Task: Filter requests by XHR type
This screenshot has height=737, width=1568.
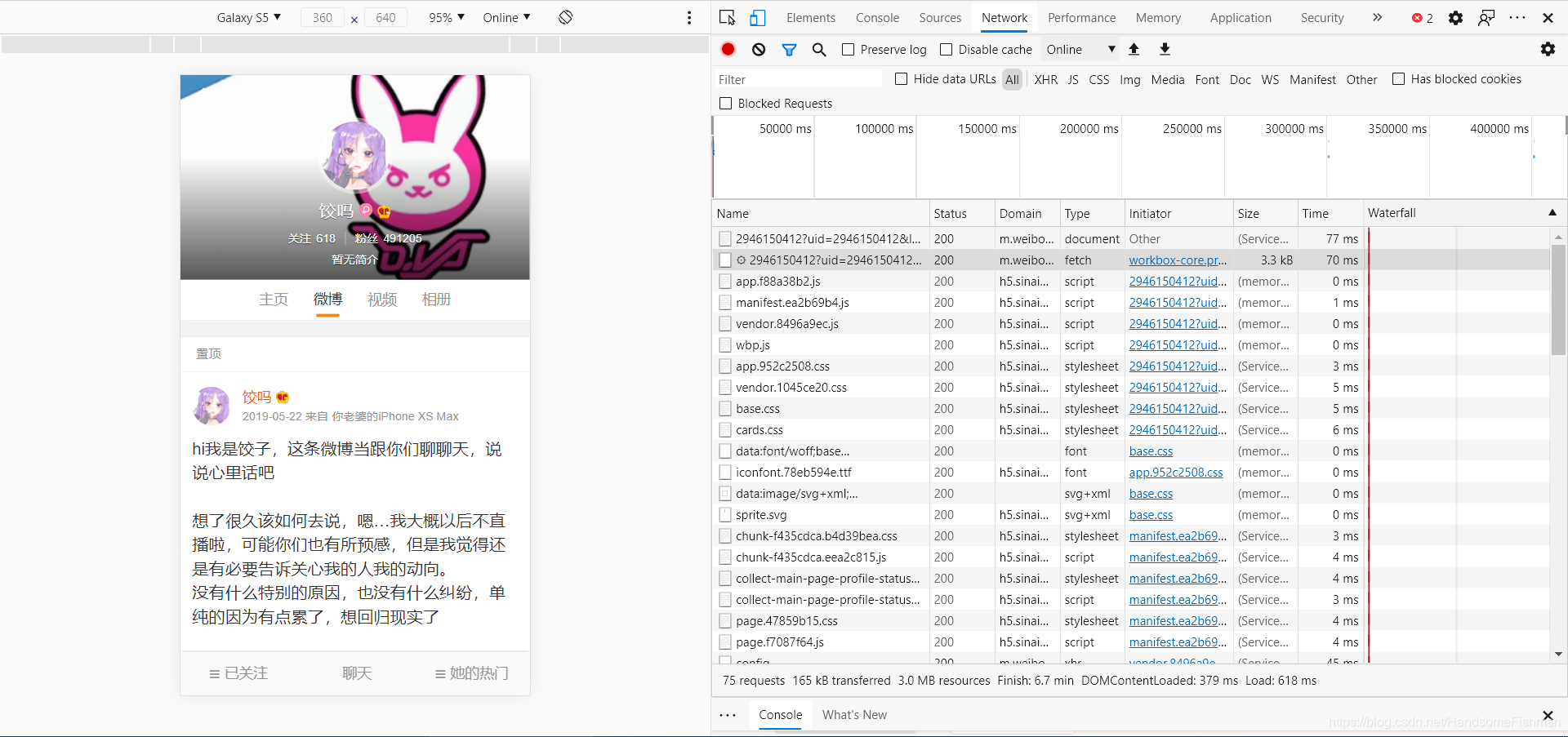Action: tap(1045, 80)
